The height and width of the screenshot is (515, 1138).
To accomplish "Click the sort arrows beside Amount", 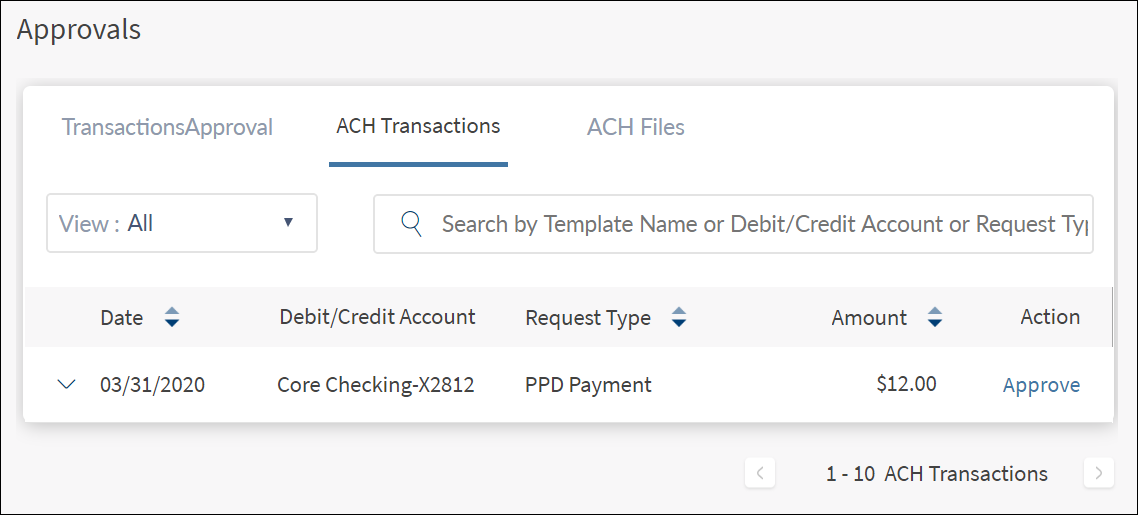I will pos(935,318).
